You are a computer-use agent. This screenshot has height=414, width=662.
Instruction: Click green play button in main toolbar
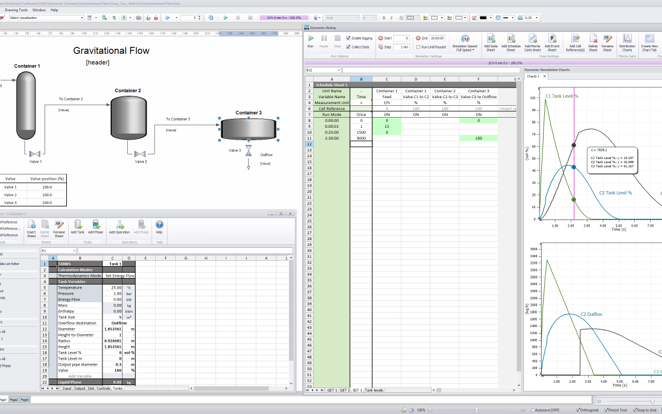coord(225,18)
